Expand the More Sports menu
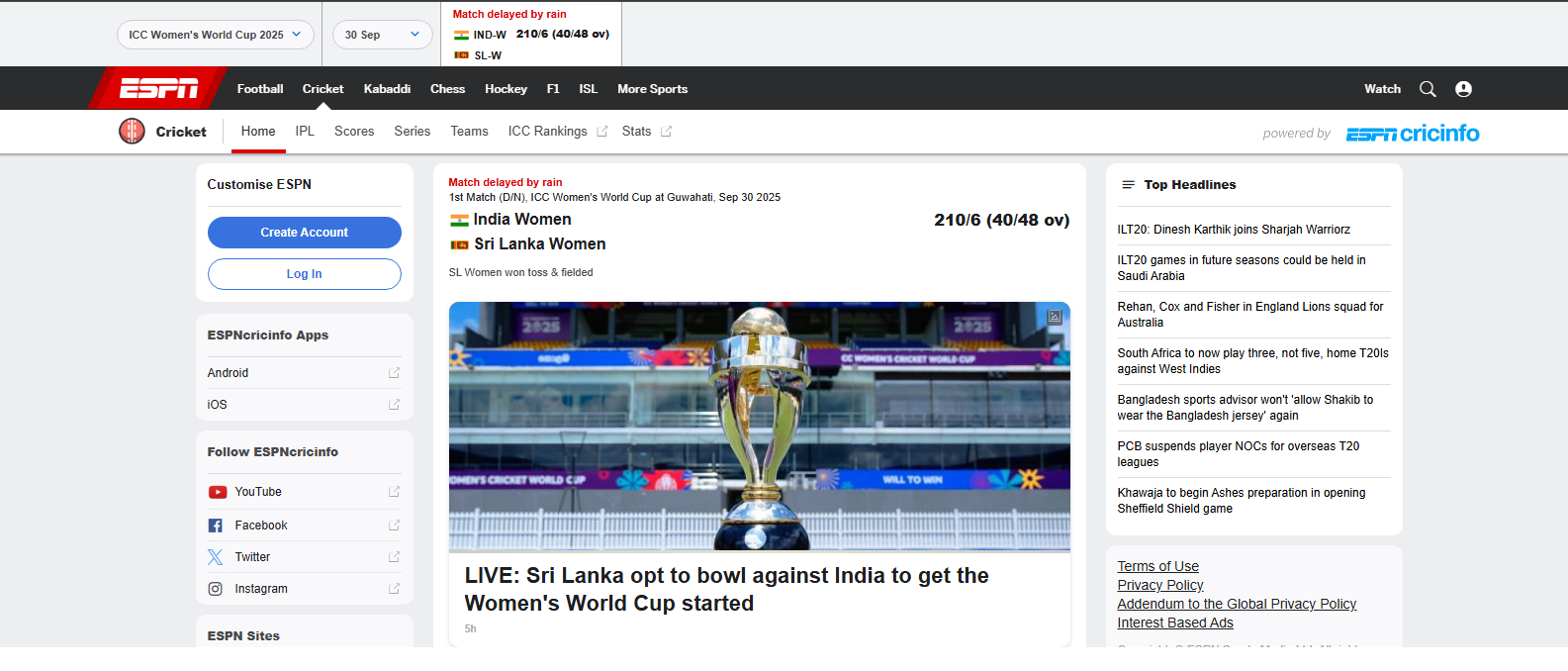Image resolution: width=1568 pixels, height=671 pixels. (x=652, y=89)
